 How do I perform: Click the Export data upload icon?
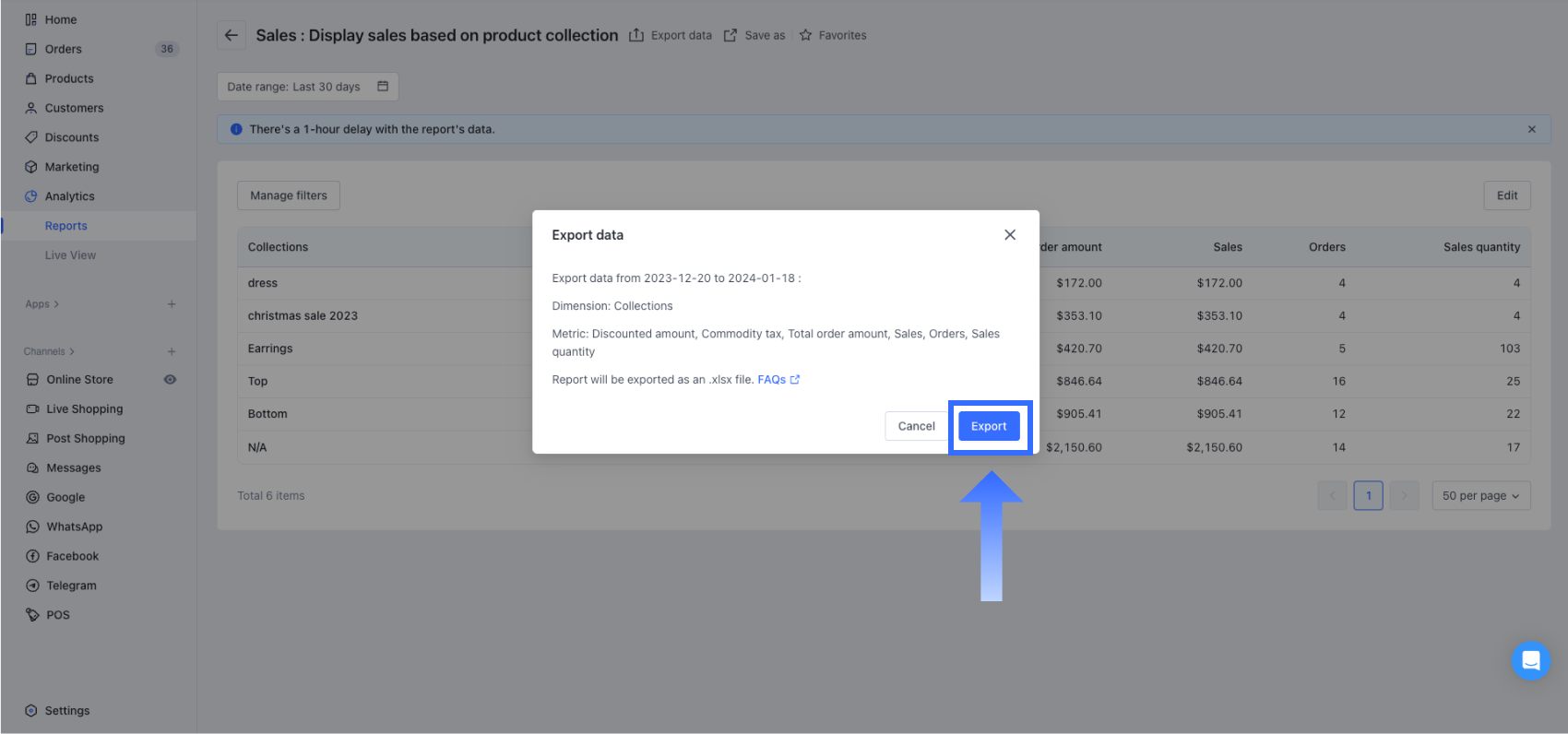click(636, 35)
